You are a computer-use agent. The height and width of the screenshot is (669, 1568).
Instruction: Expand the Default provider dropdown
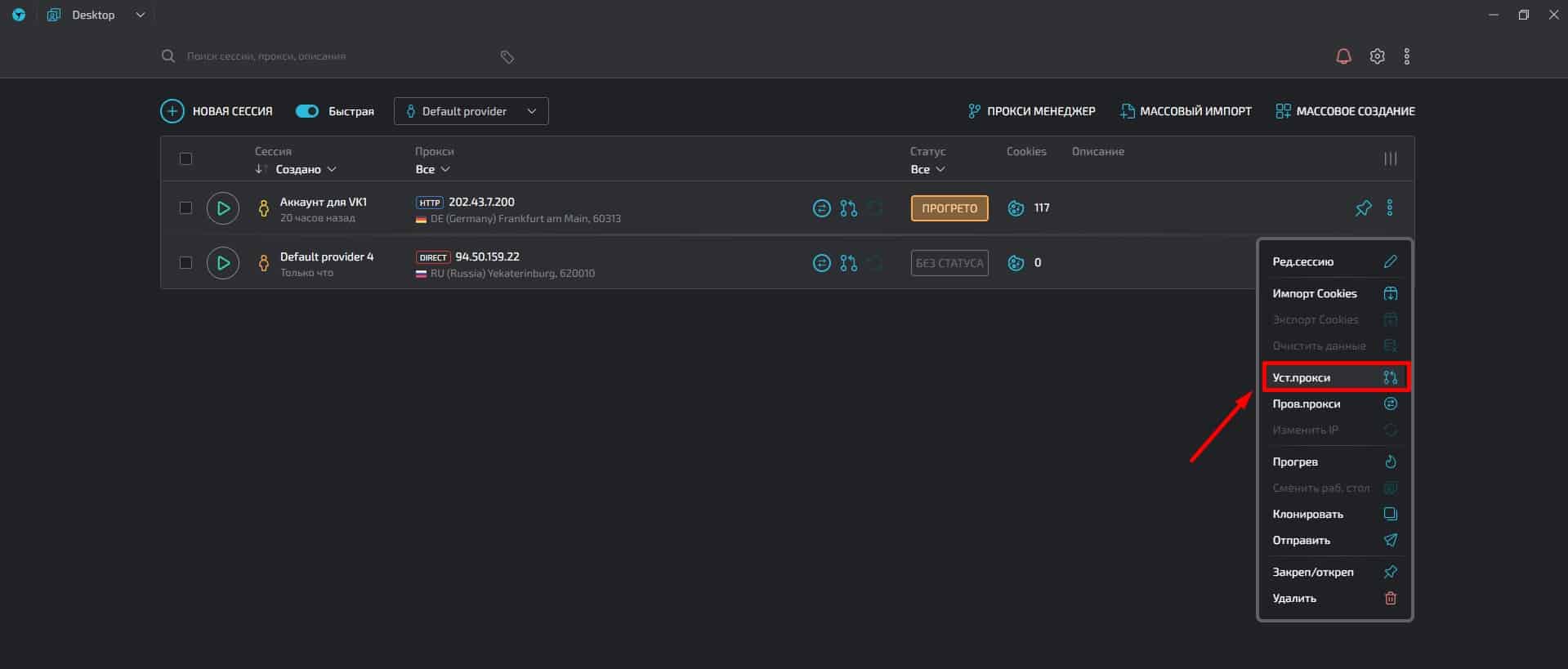471,111
